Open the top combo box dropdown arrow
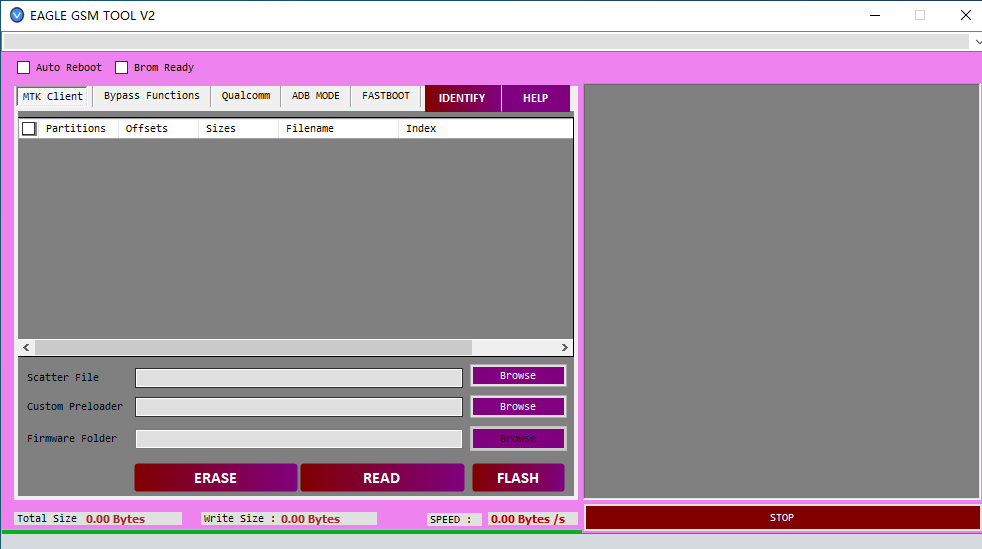 977,42
